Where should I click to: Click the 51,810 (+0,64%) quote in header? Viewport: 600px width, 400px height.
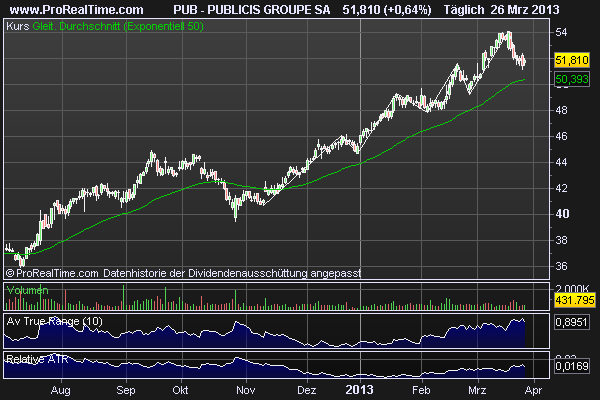click(387, 10)
